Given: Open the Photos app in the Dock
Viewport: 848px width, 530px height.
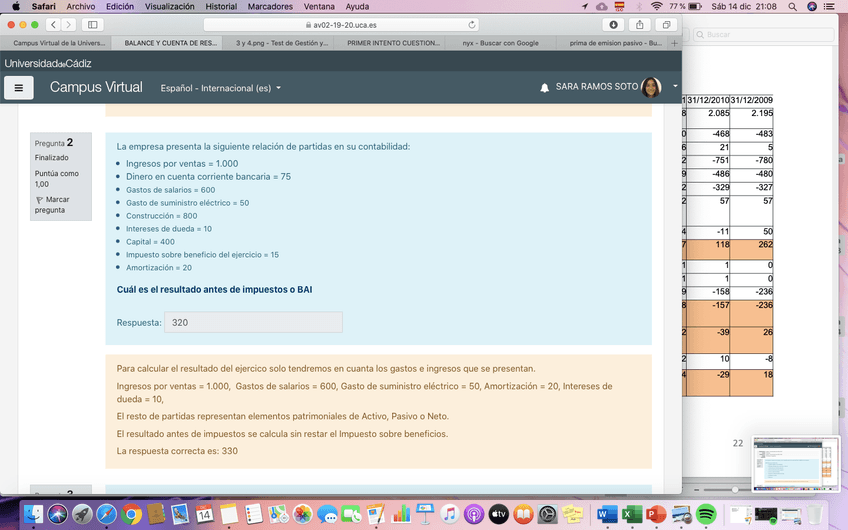Looking at the screenshot, I should (x=303, y=514).
